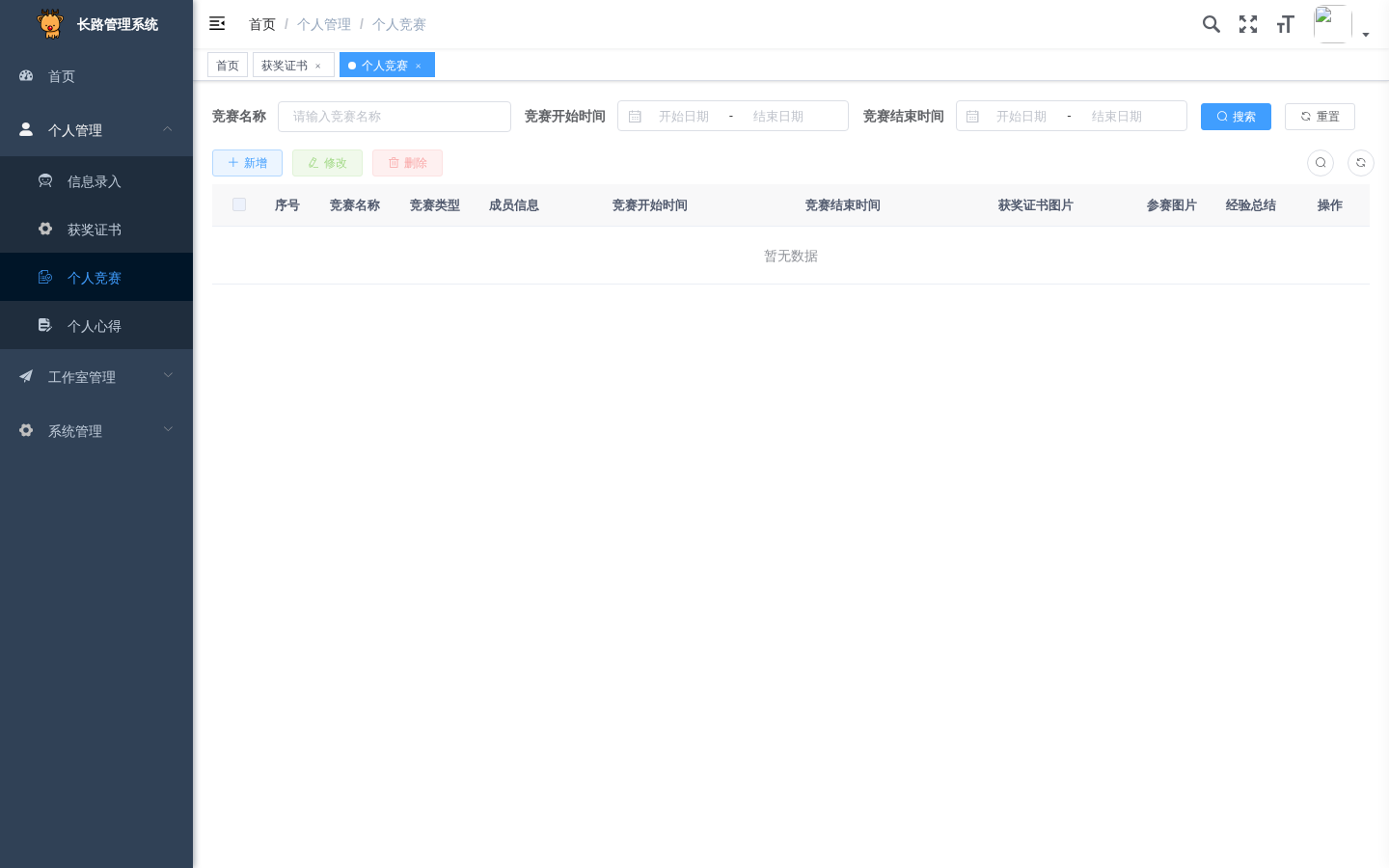Pick 竞赛结束时间 end date field
Viewport: 1389px width, 868px height.
(1117, 116)
